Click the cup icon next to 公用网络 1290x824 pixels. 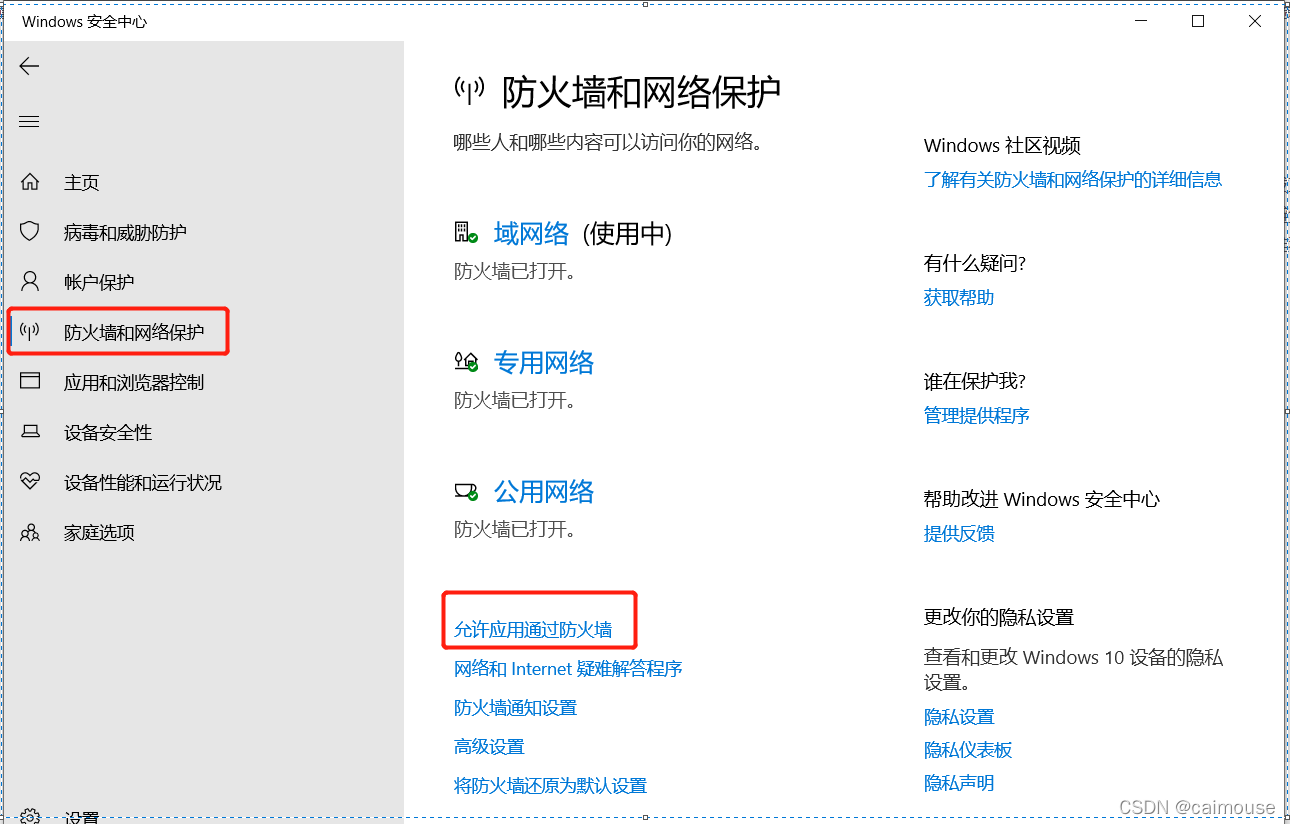click(x=466, y=491)
